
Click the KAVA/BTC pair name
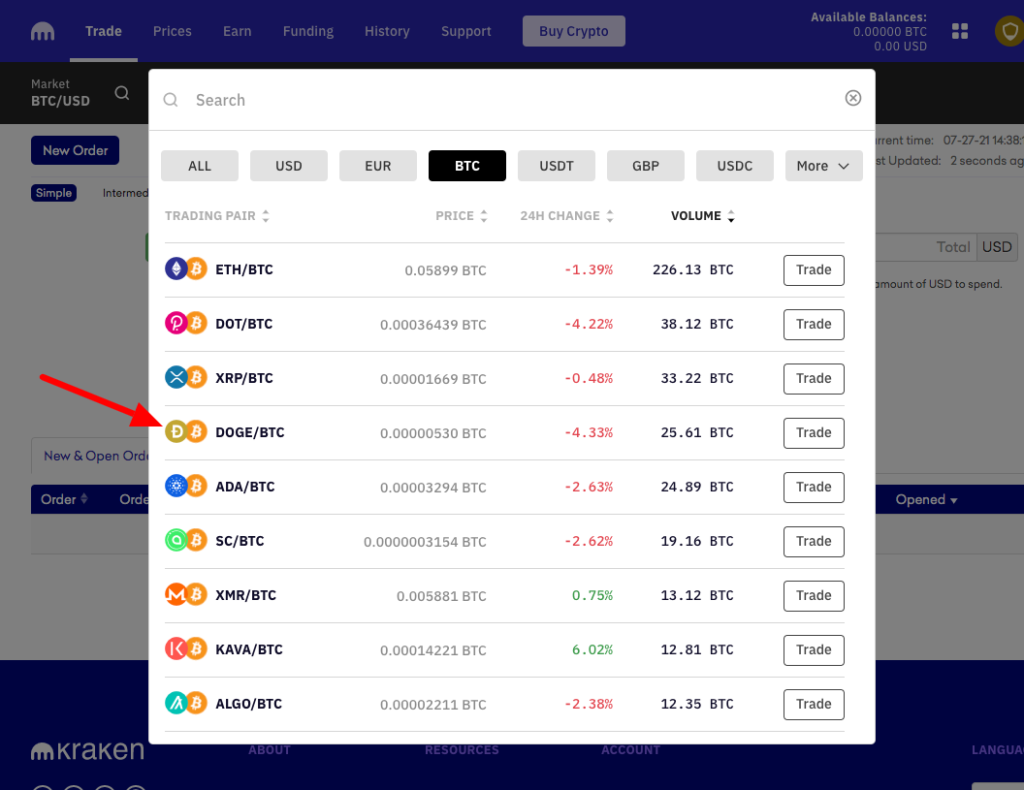click(249, 650)
